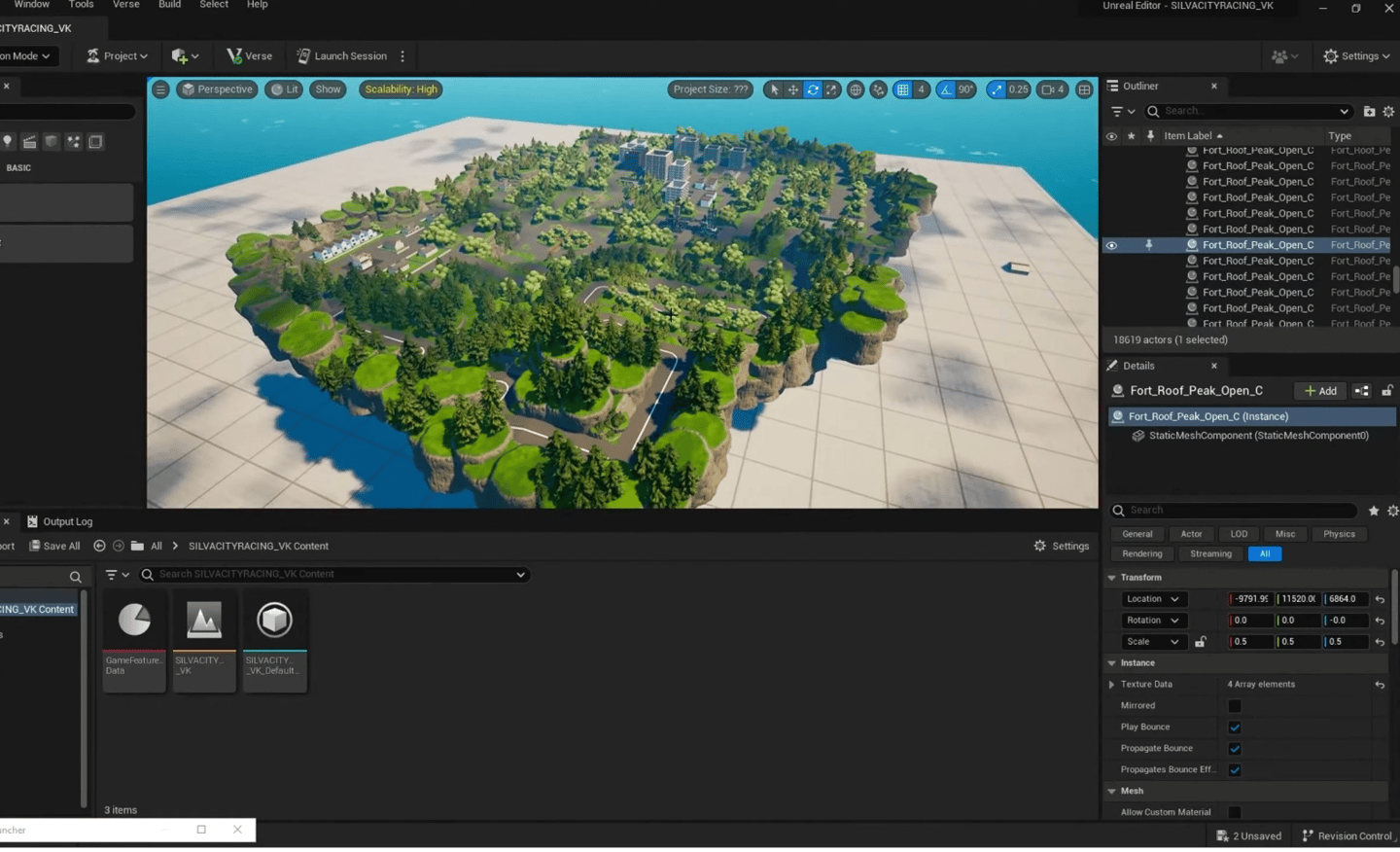Open the Content Browser Settings

[1062, 547]
